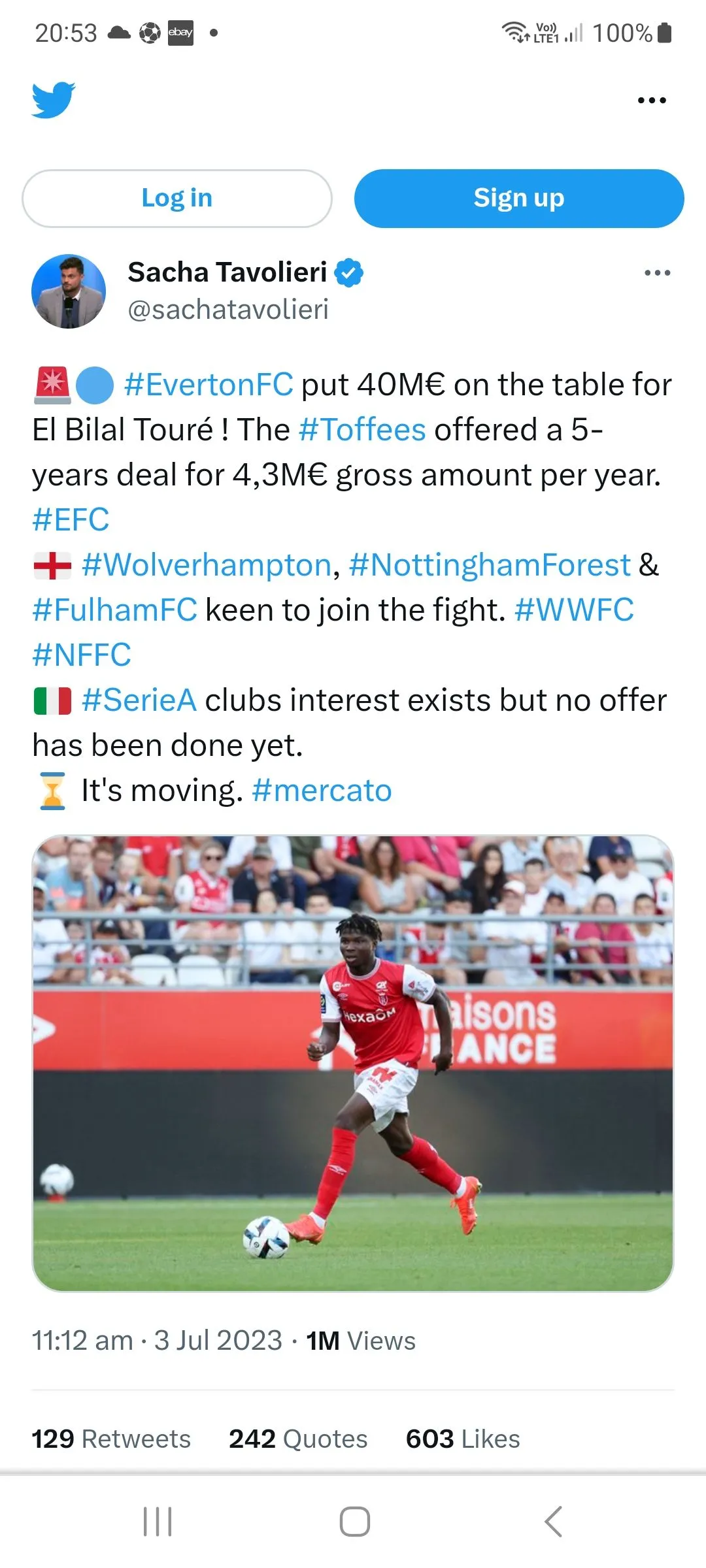Open the #Toffees hashtag

pyautogui.click(x=362, y=430)
